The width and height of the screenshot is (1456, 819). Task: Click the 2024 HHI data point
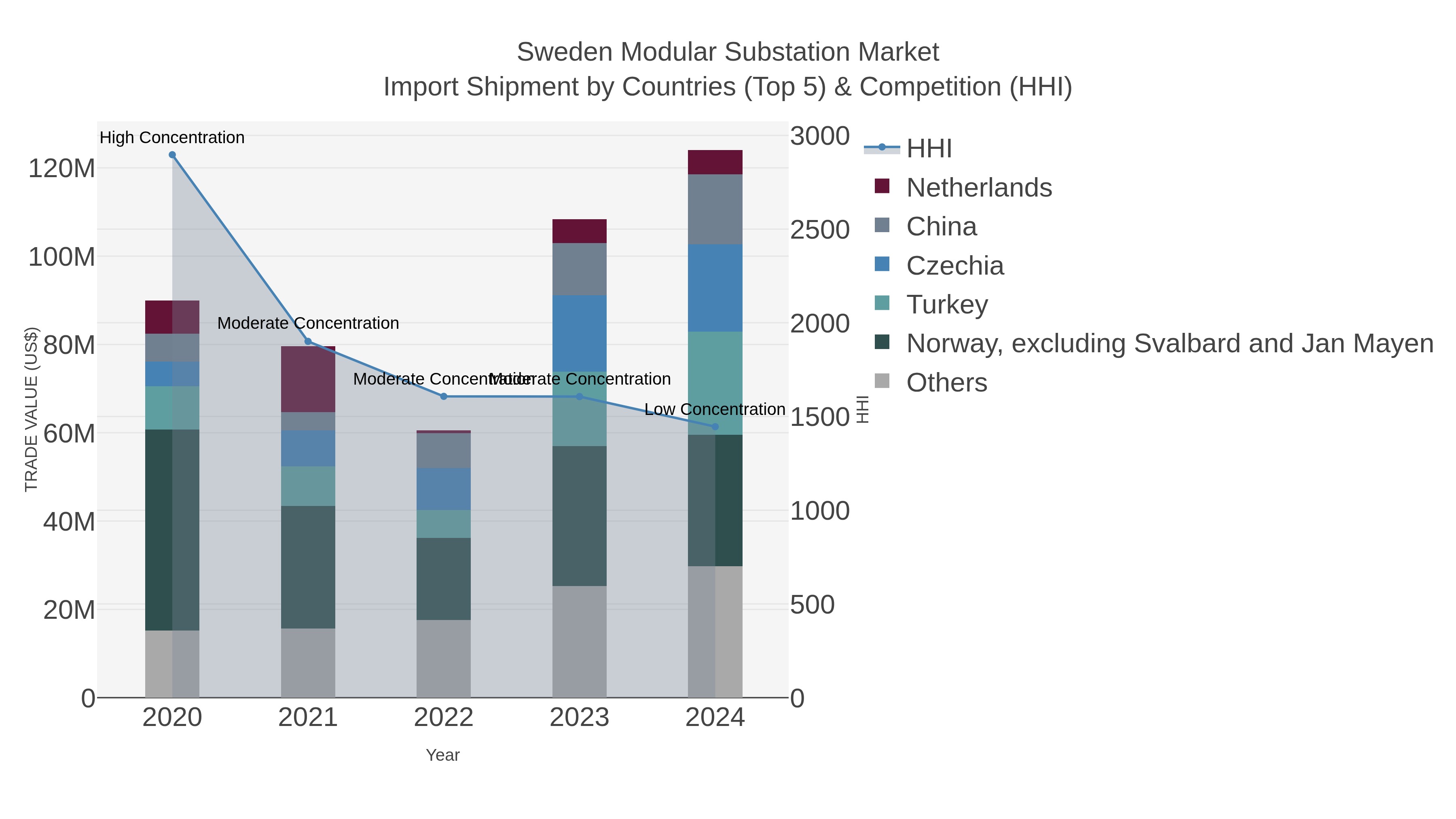715,427
